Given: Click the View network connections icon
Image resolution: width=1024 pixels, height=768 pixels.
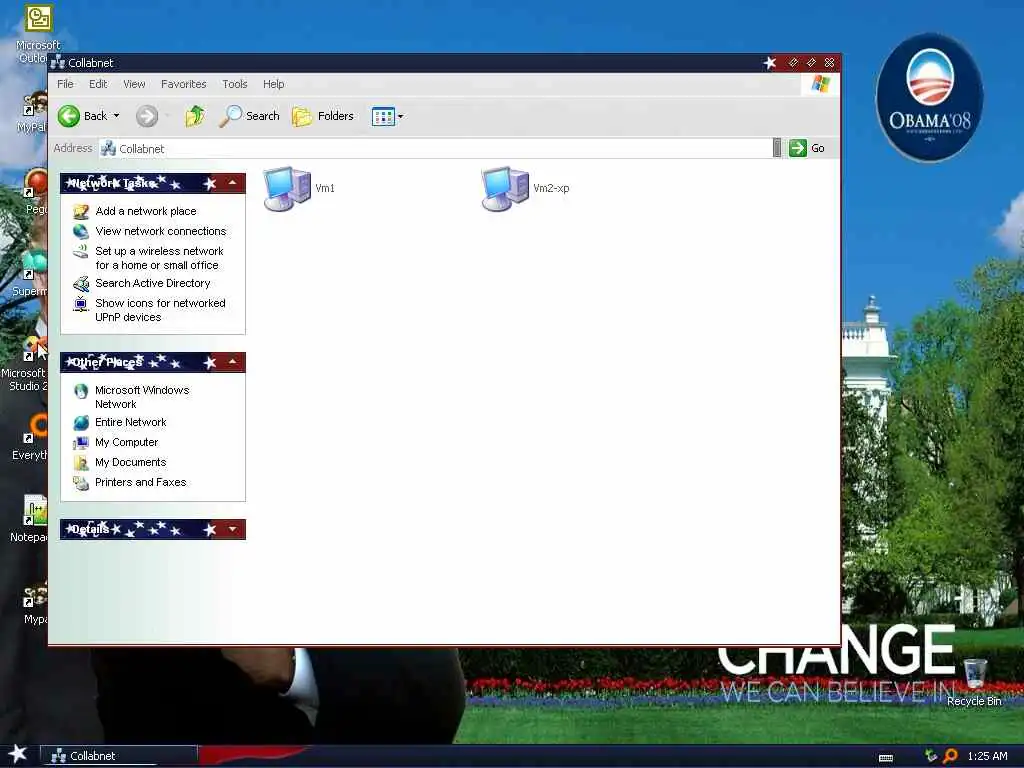Looking at the screenshot, I should pos(81,232).
